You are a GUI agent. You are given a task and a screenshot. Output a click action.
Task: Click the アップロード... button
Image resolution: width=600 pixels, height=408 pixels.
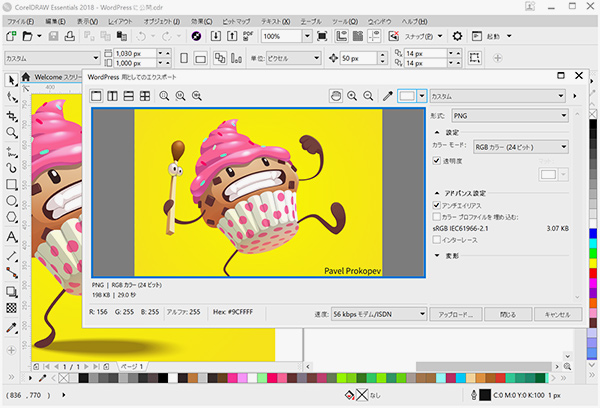pyautogui.click(x=455, y=313)
